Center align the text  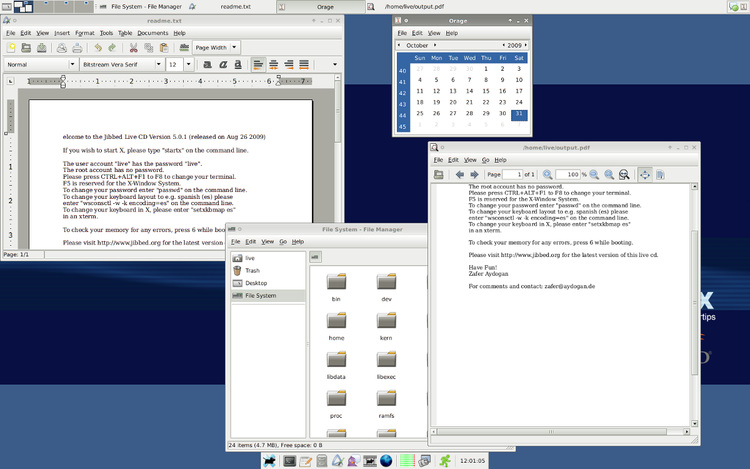(x=274, y=64)
